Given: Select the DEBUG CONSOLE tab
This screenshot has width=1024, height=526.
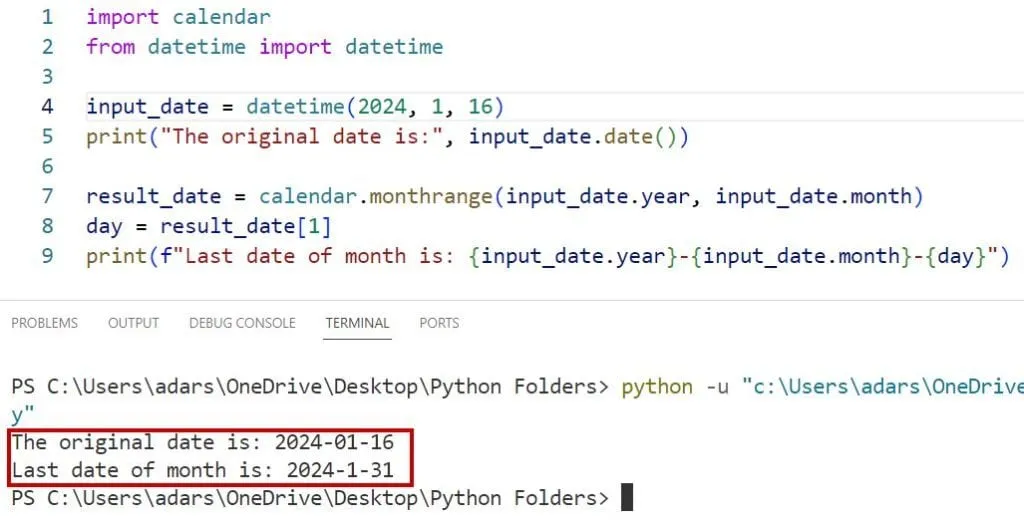Looking at the screenshot, I should 242,323.
